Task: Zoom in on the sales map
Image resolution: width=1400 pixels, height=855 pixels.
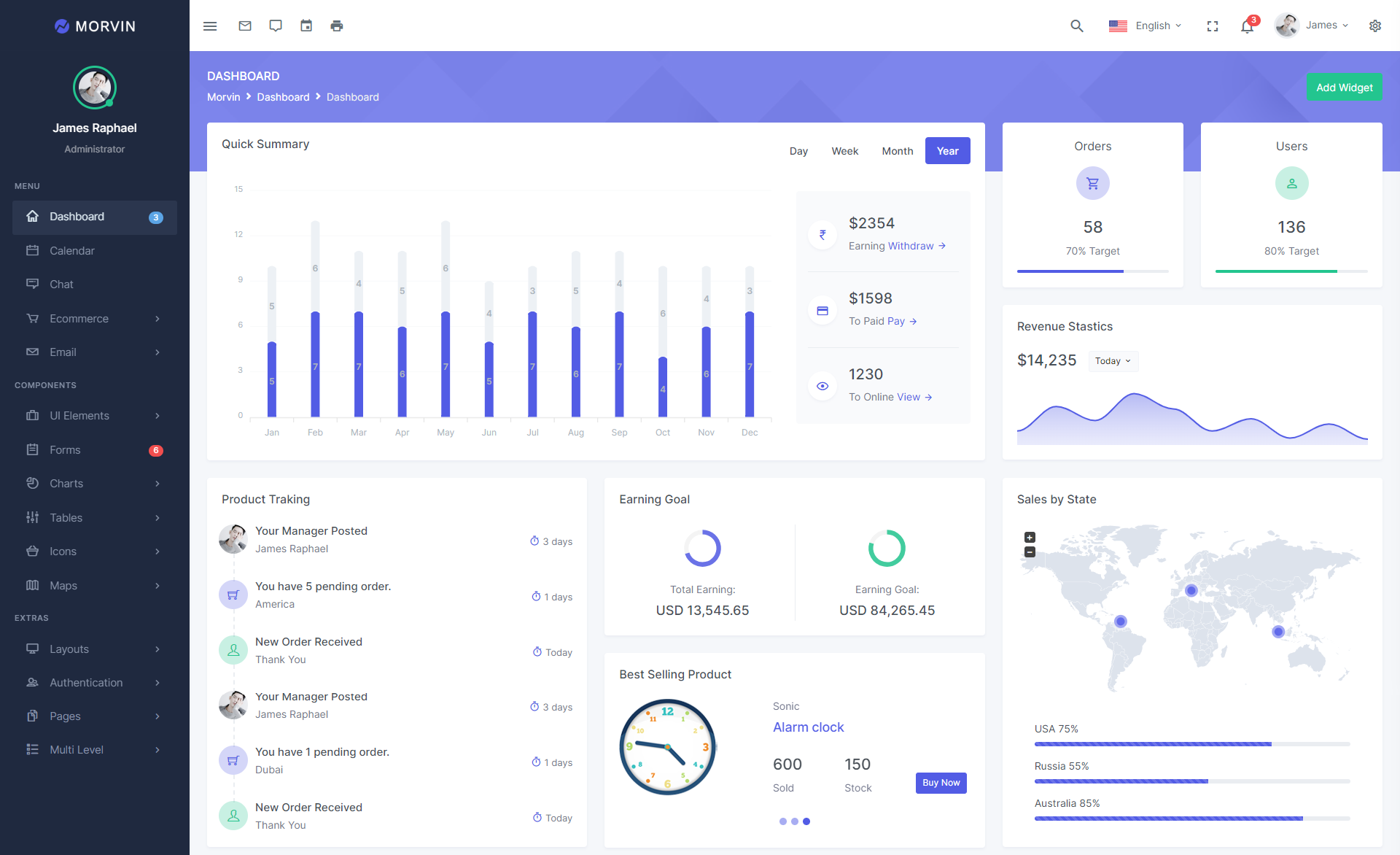Action: (1030, 537)
